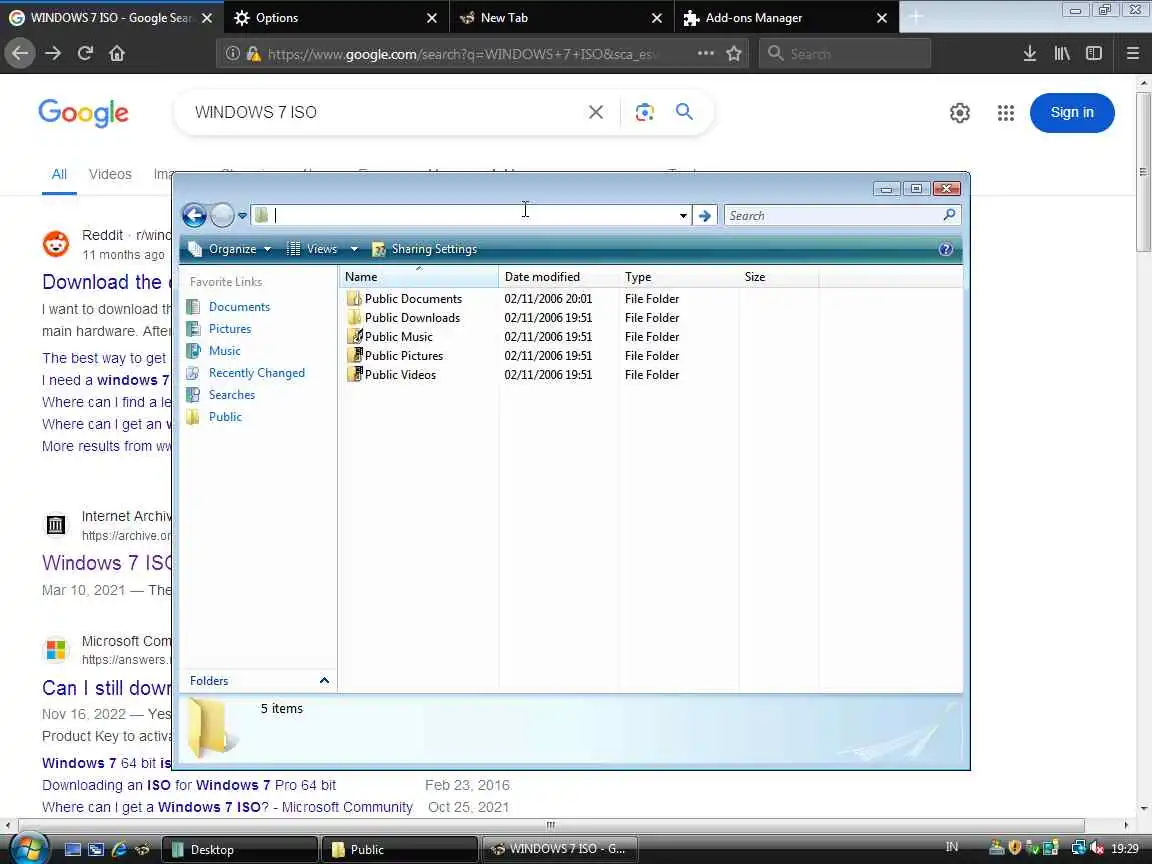Open recent pages dropdown beside Explorer nav arrows
The width and height of the screenshot is (1152, 864).
pyautogui.click(x=242, y=216)
